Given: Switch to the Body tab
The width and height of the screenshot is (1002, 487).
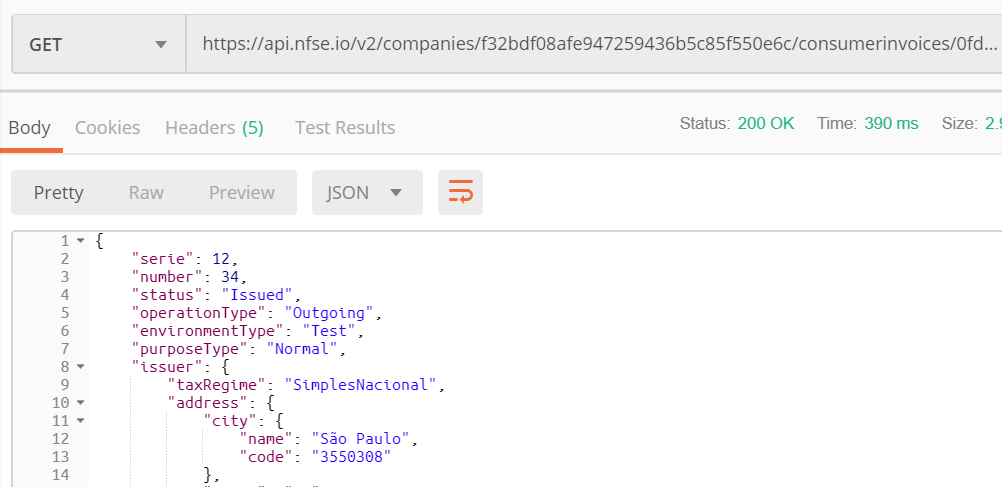Looking at the screenshot, I should coord(30,128).
